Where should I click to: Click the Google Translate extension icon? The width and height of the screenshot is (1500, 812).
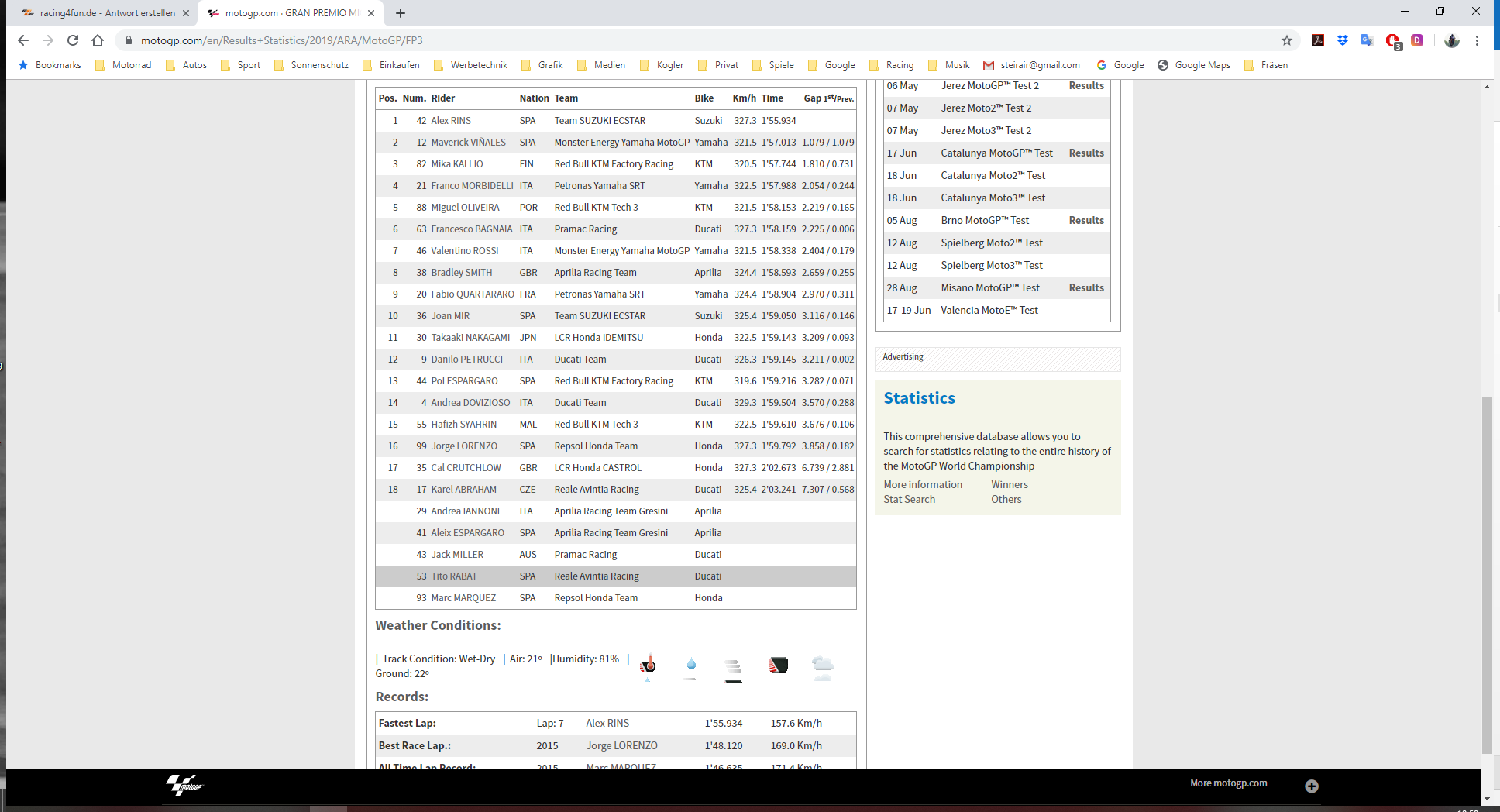[x=1367, y=40]
